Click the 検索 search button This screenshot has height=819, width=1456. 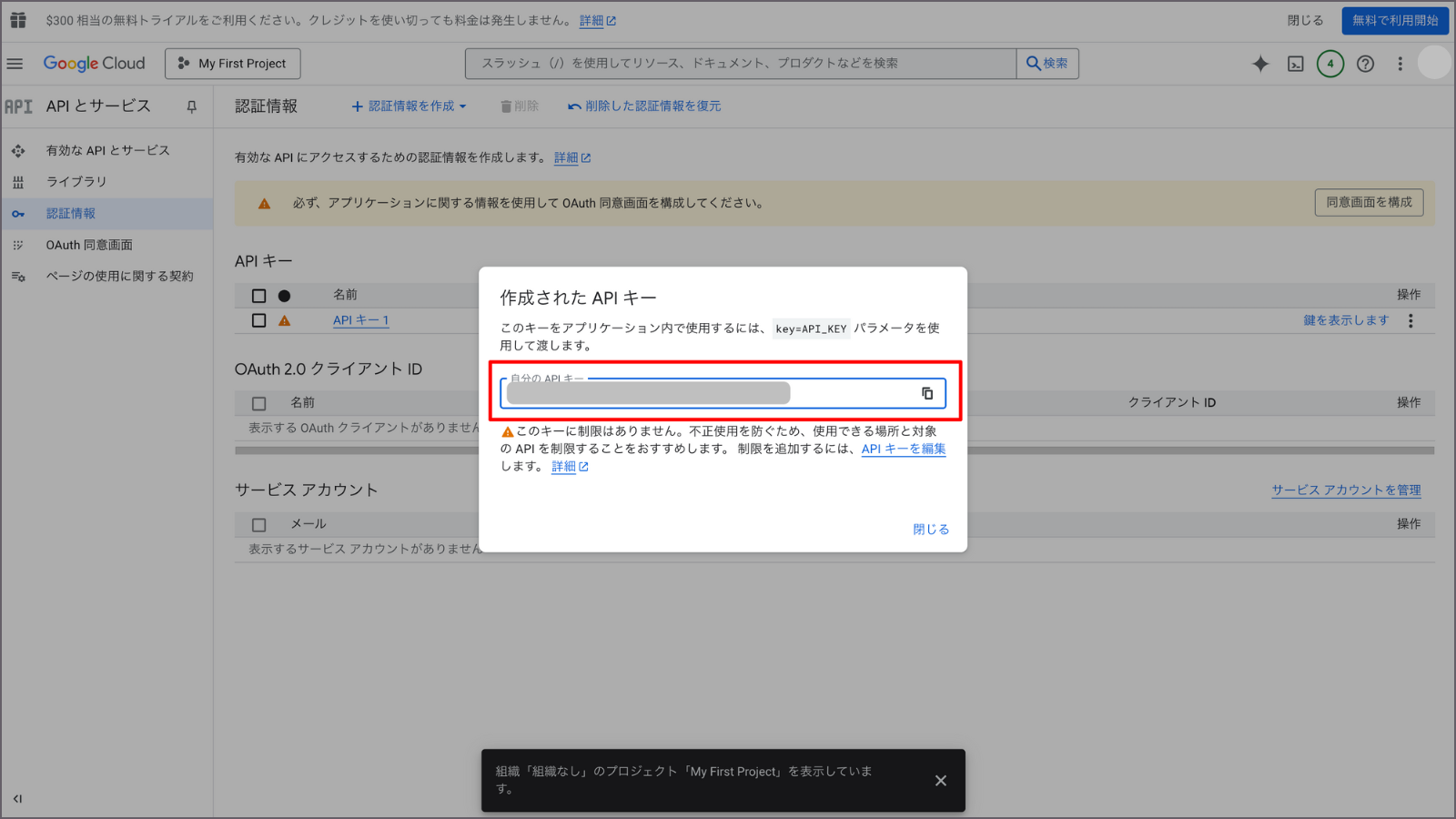click(x=1047, y=64)
